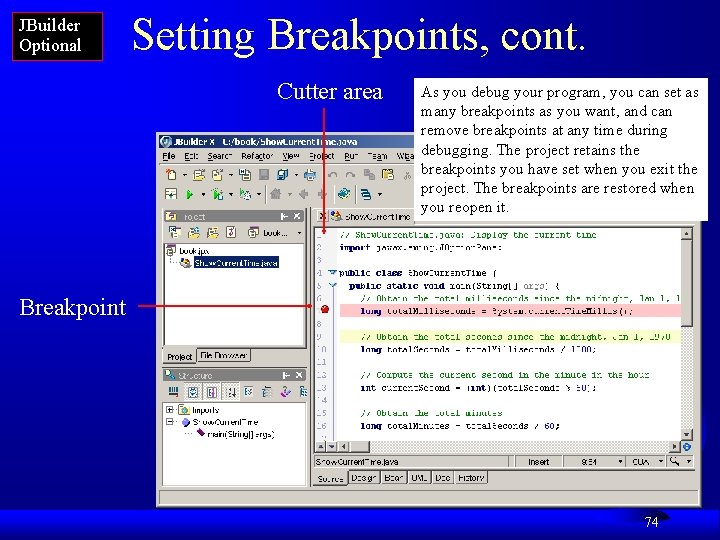Screen dimensions: 720x540
Task: Toggle the red breakpoint on line 7
Action: 325,309
